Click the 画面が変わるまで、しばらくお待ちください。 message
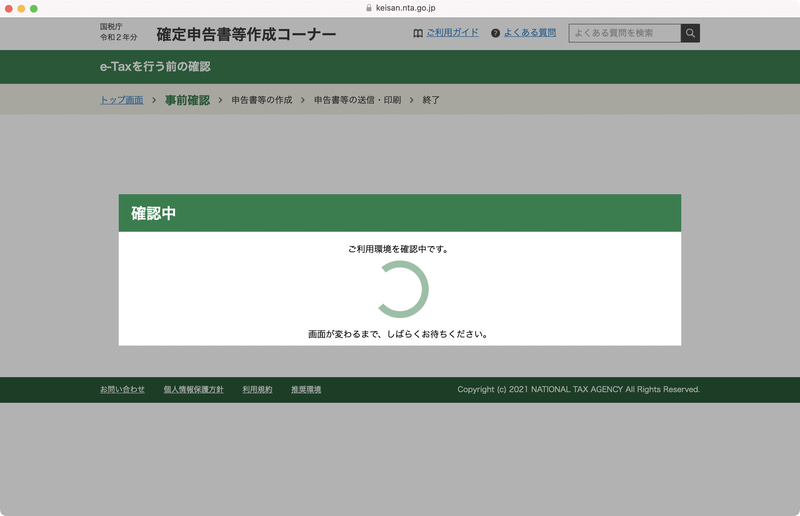The height and width of the screenshot is (516, 800). 398,334
